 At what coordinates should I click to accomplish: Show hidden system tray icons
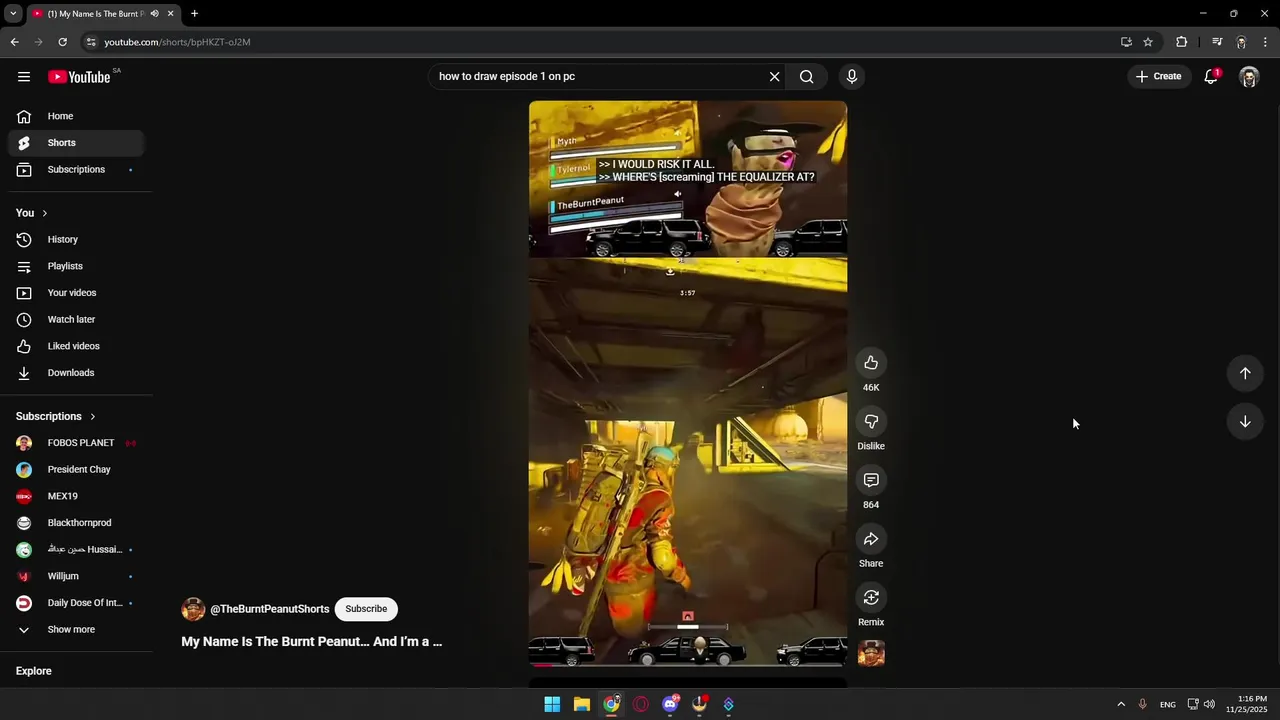click(x=1121, y=704)
